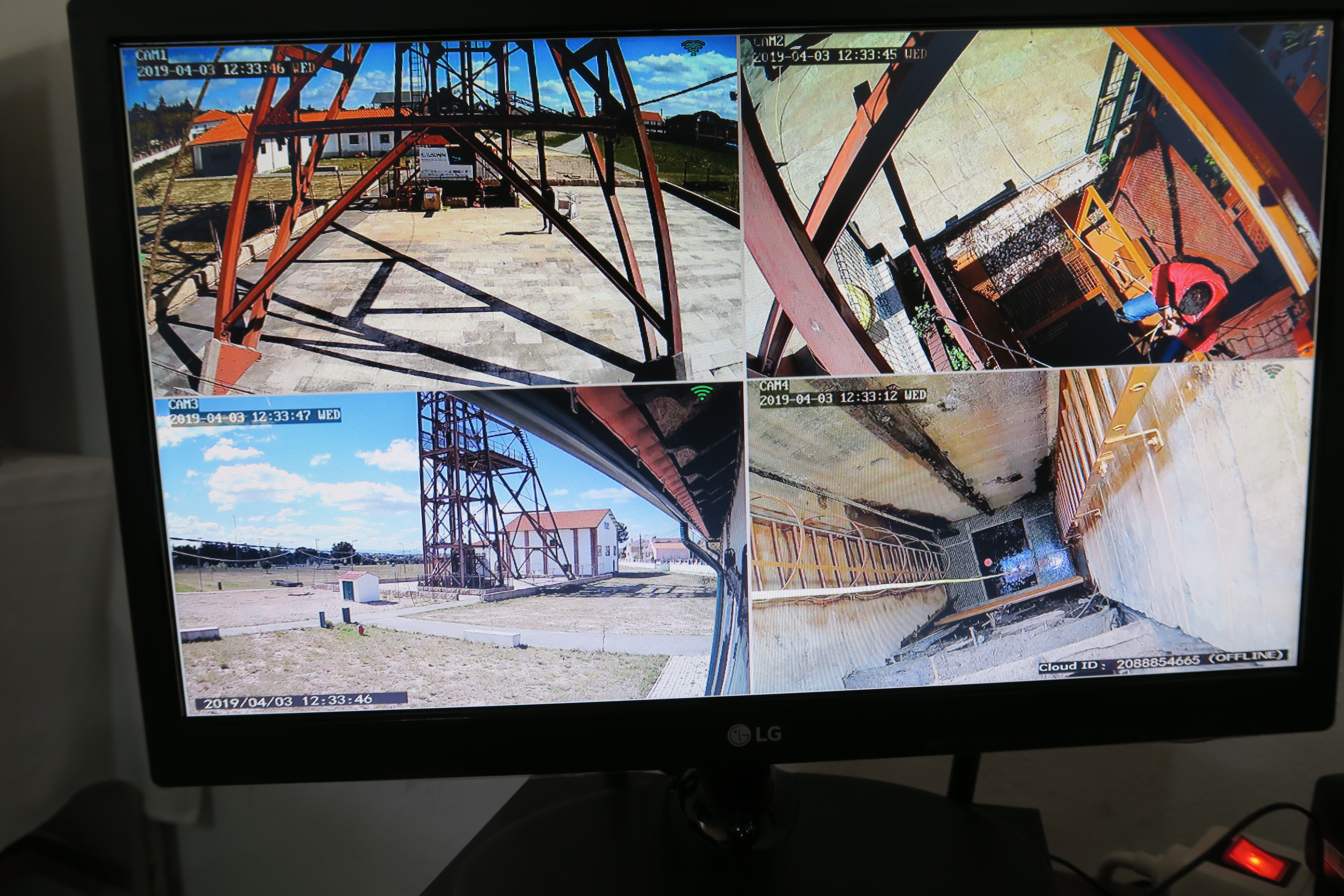Click CAM2 yellow motion detection icon
The height and width of the screenshot is (896, 1344).
coord(1319,31)
